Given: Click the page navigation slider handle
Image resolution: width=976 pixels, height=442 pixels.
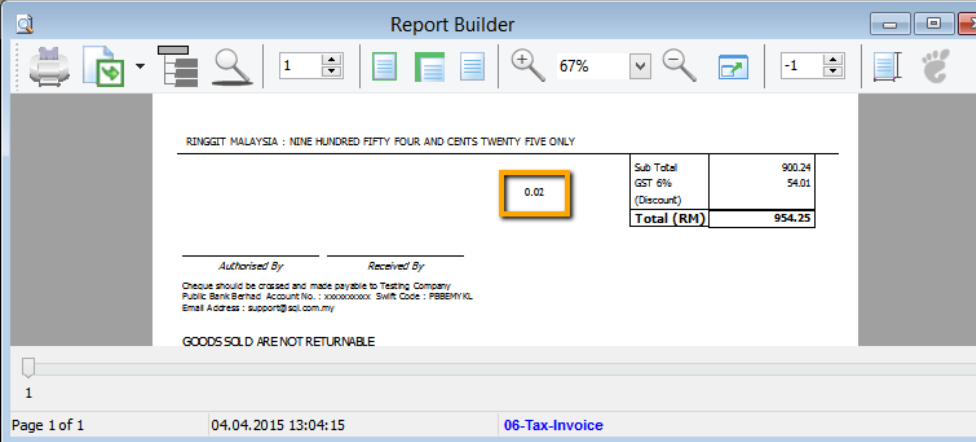Looking at the screenshot, I should pyautogui.click(x=28, y=368).
